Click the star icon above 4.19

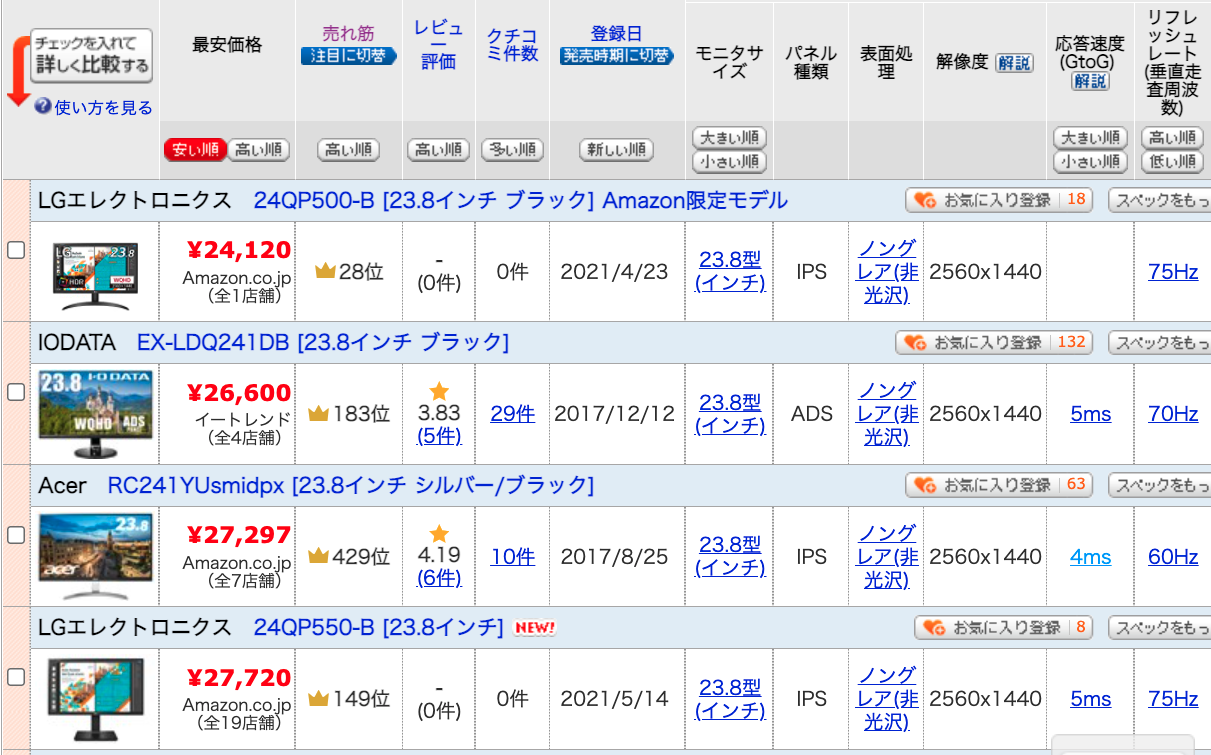(439, 533)
